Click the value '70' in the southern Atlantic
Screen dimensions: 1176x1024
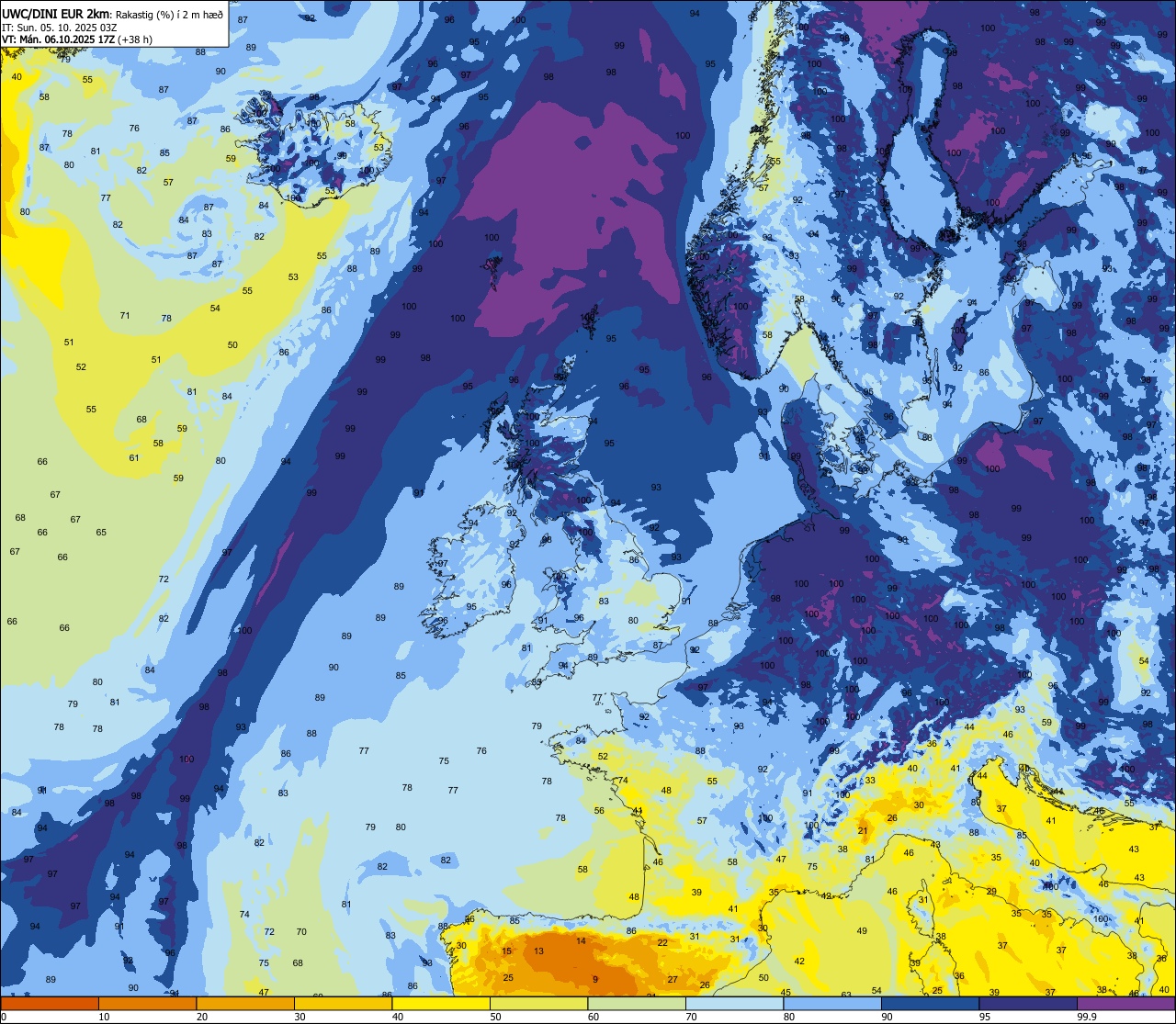[x=301, y=931]
